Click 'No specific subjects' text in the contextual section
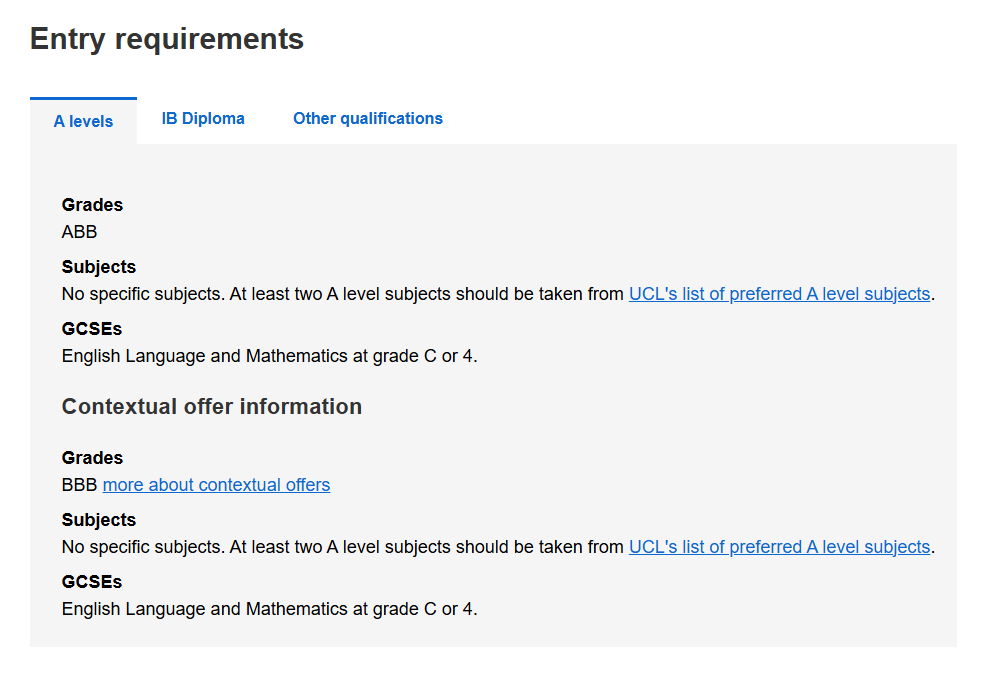The image size is (993, 679). (x=143, y=547)
